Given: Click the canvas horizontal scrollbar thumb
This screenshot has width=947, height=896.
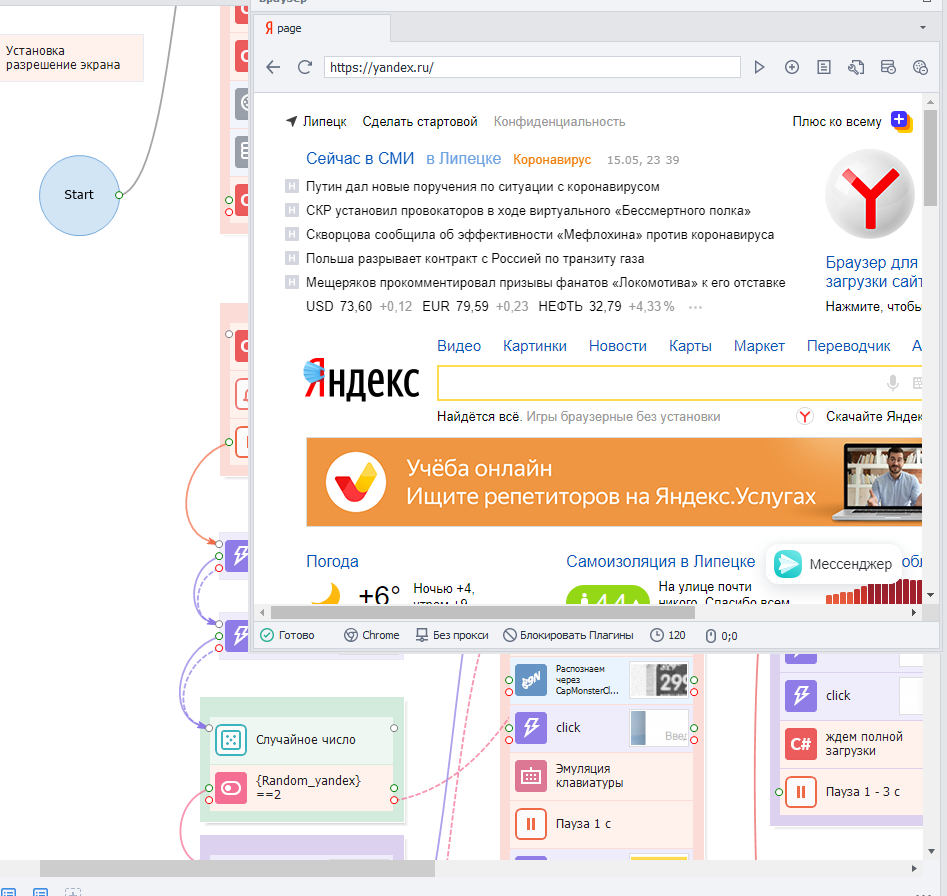Looking at the screenshot, I should [237, 868].
